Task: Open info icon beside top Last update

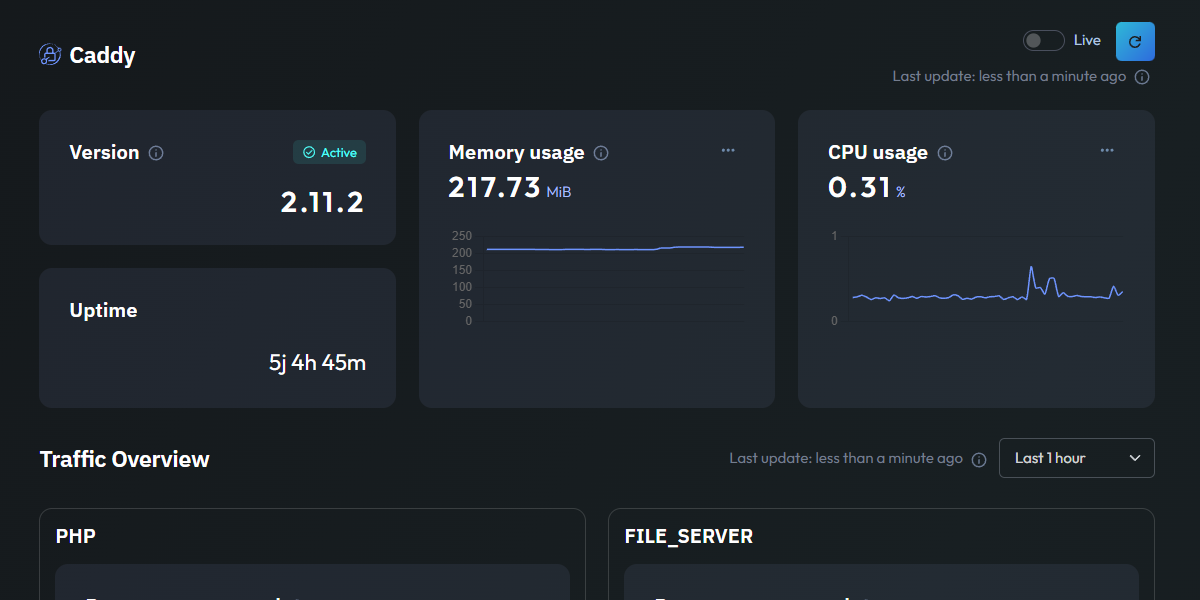Action: tap(1142, 77)
